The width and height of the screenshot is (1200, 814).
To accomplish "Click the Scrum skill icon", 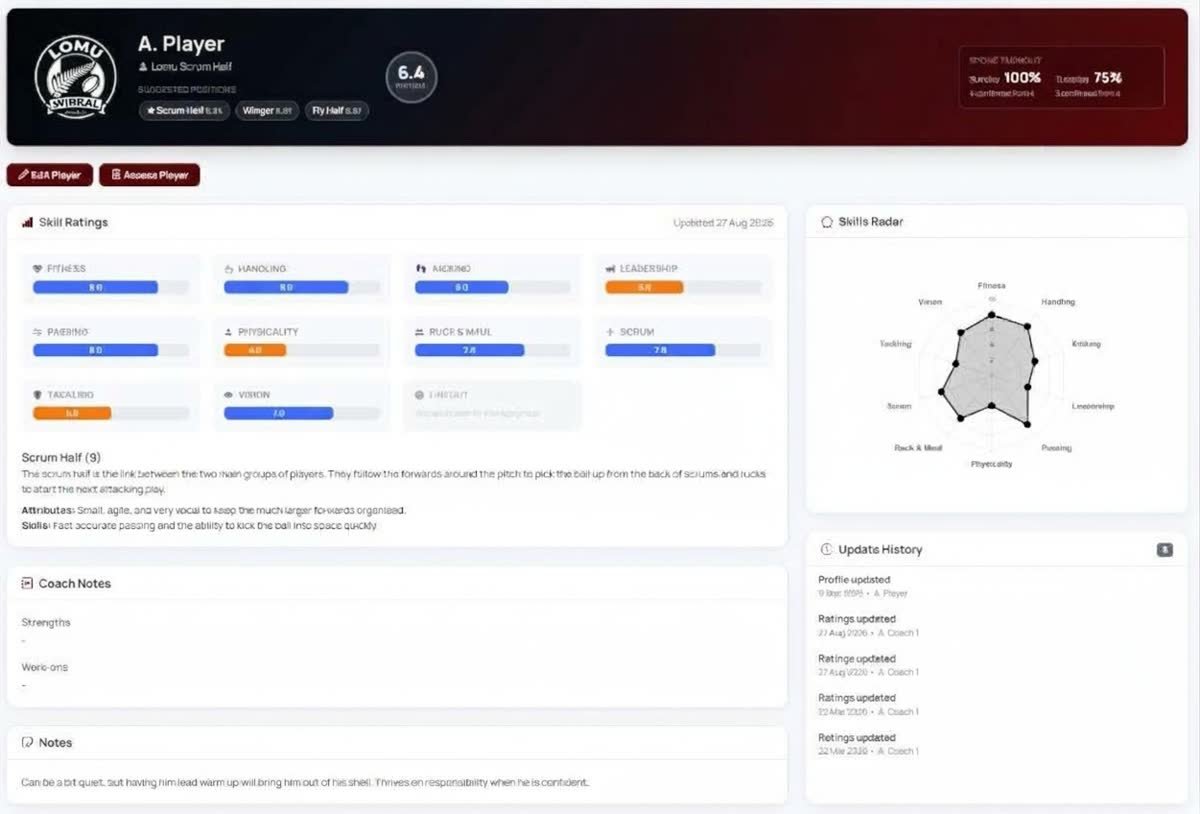I will click(x=611, y=332).
